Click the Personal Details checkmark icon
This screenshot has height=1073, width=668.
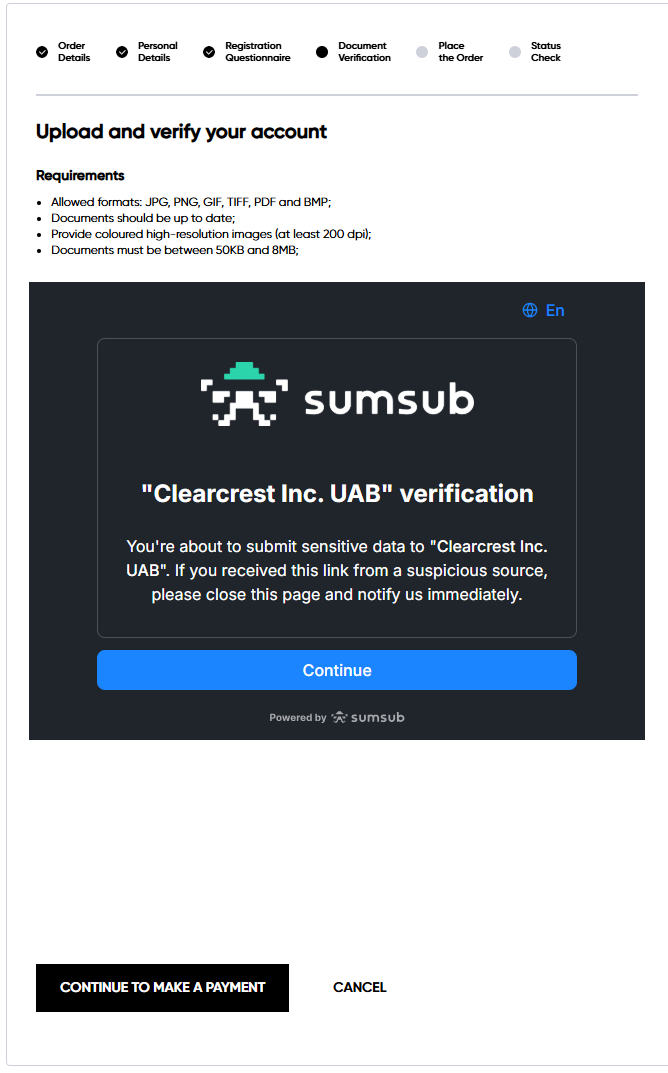pyautogui.click(x=122, y=52)
